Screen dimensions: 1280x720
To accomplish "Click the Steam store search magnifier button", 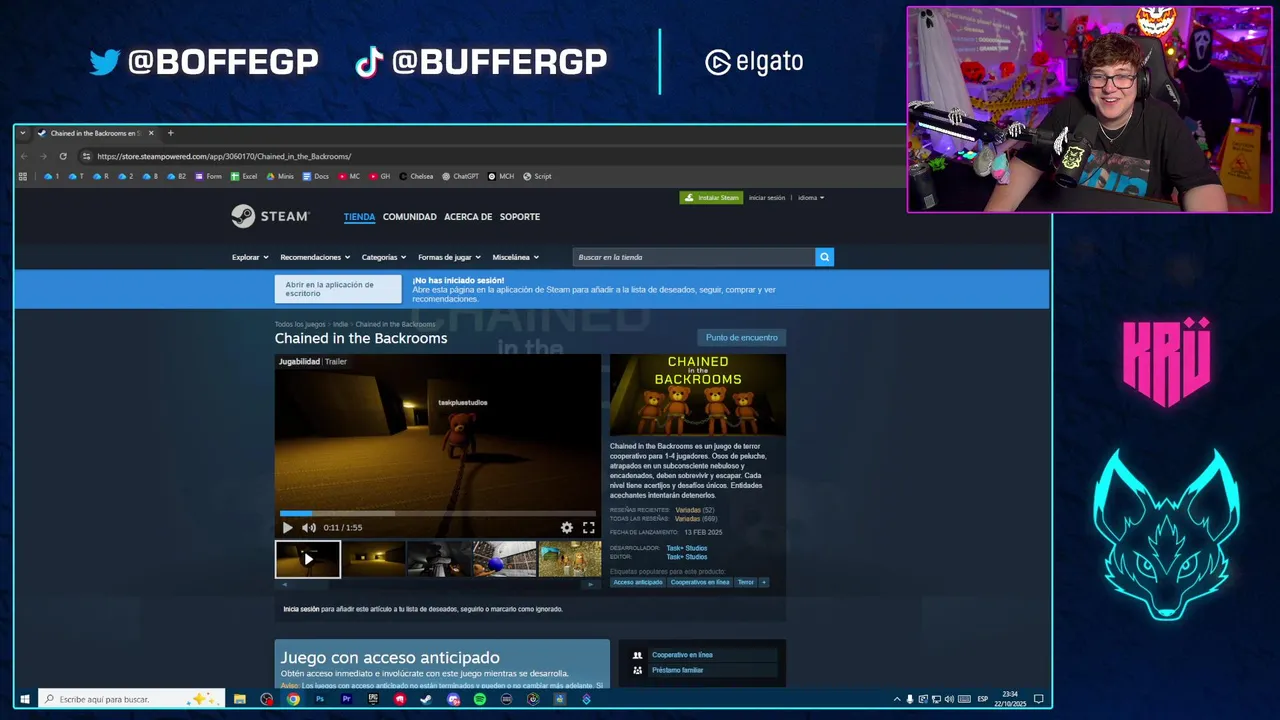I will click(824, 257).
